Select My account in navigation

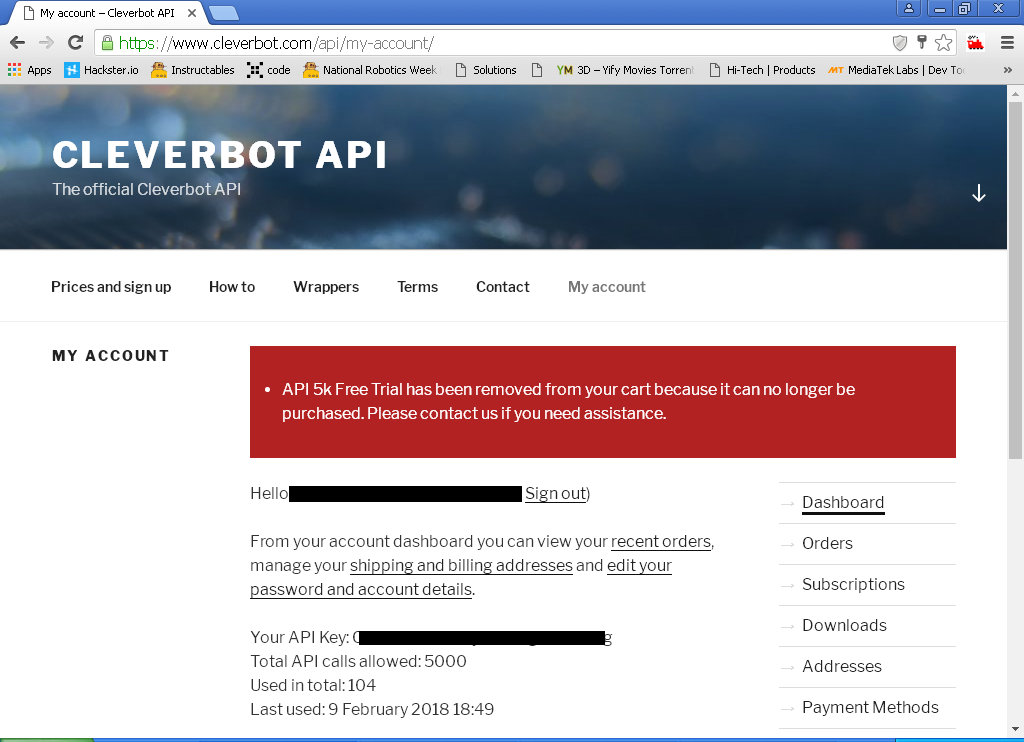(x=607, y=287)
